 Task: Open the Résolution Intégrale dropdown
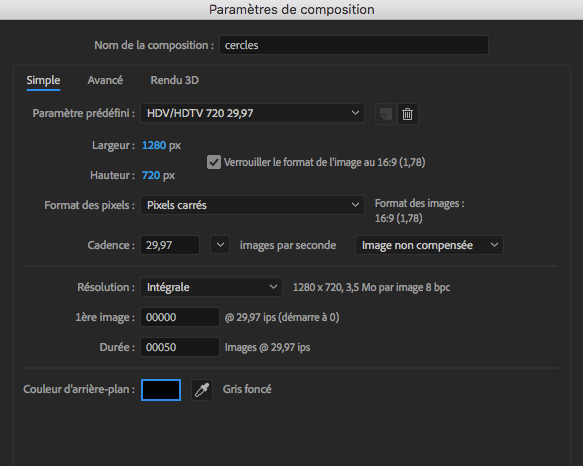[211, 287]
